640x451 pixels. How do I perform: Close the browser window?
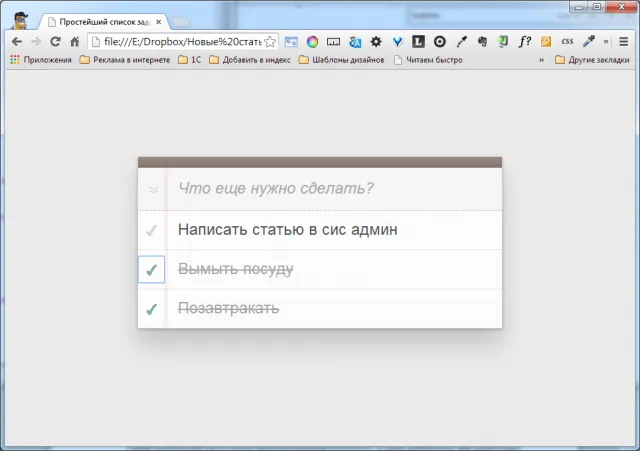622,7
